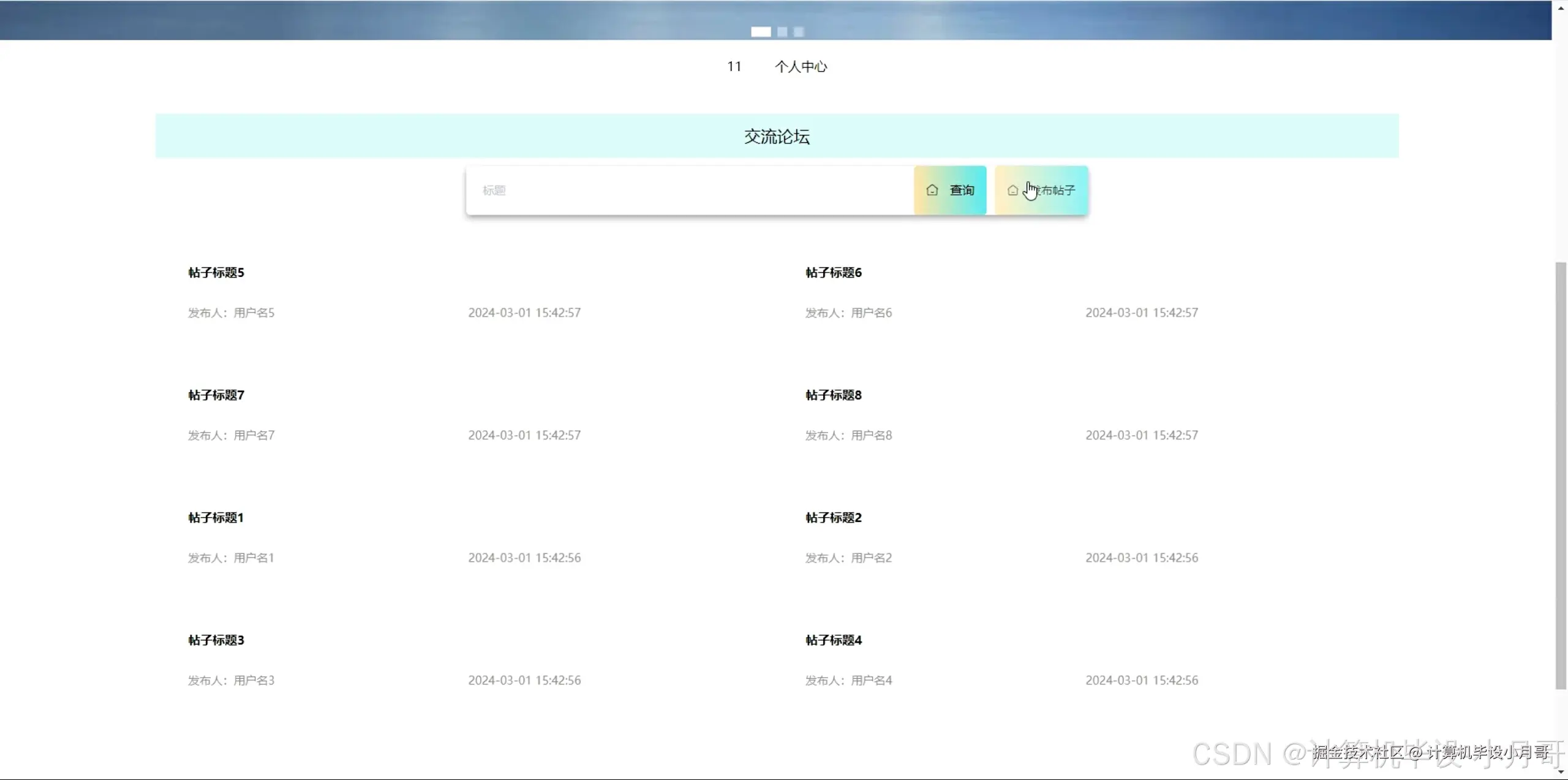The height and width of the screenshot is (780, 1568).
Task: Select the first carousel indicator dot
Action: coord(761,32)
